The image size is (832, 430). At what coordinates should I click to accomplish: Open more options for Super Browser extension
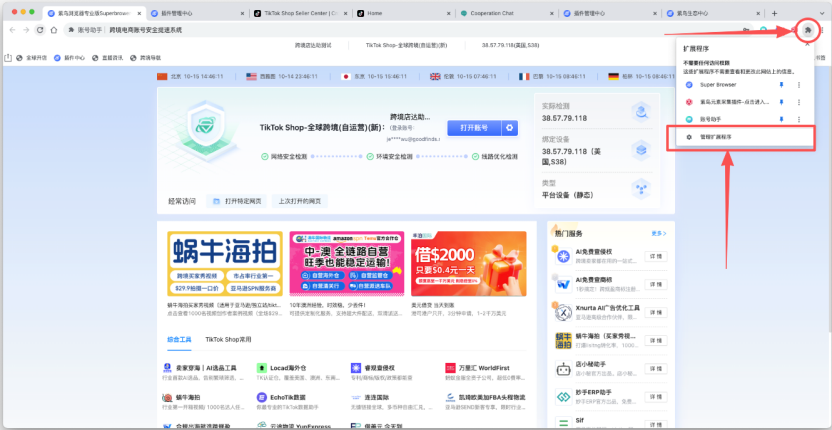(798, 85)
